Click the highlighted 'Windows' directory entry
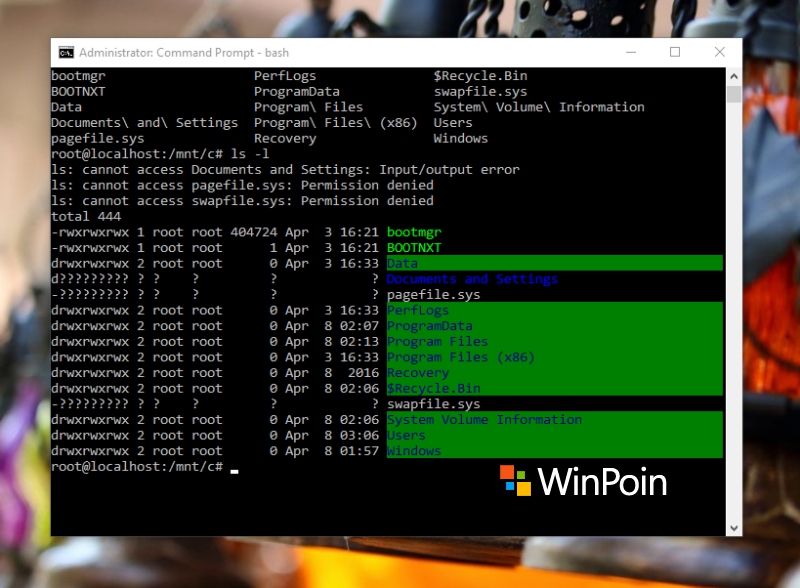 click(414, 451)
